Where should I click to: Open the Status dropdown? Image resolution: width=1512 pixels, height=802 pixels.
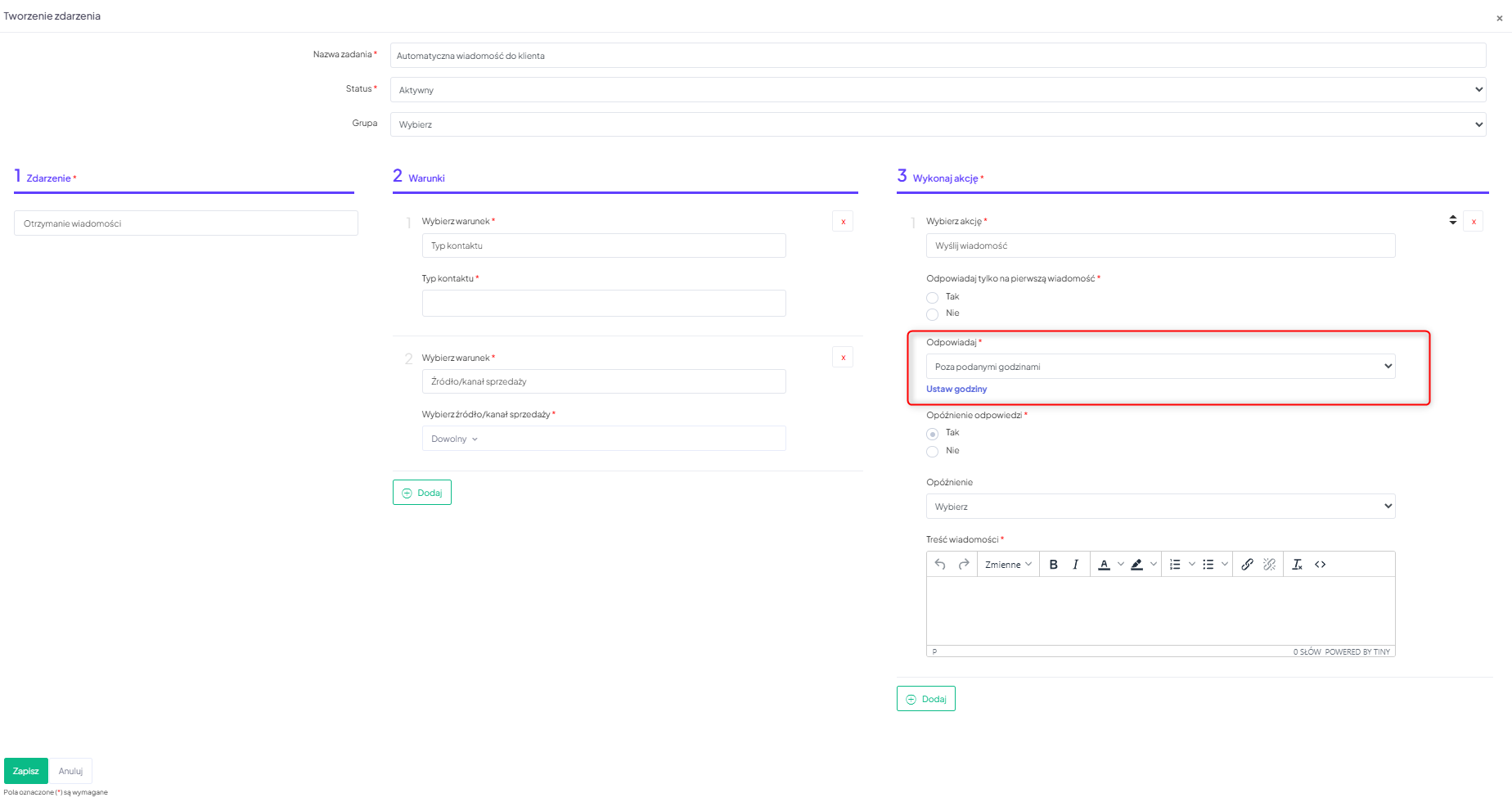(938, 90)
